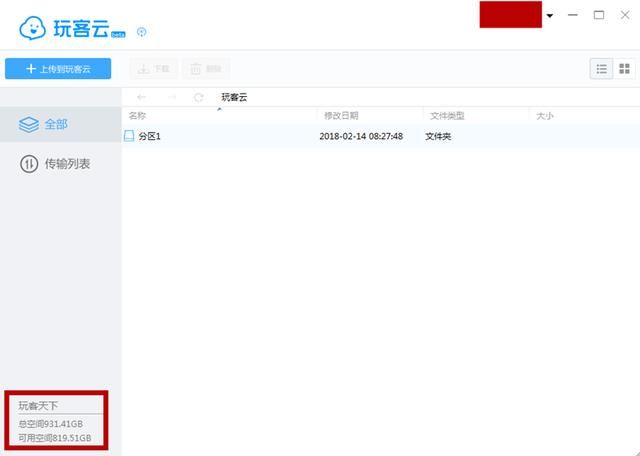Click 玩客云 in the path breadcrumb

coord(234,97)
